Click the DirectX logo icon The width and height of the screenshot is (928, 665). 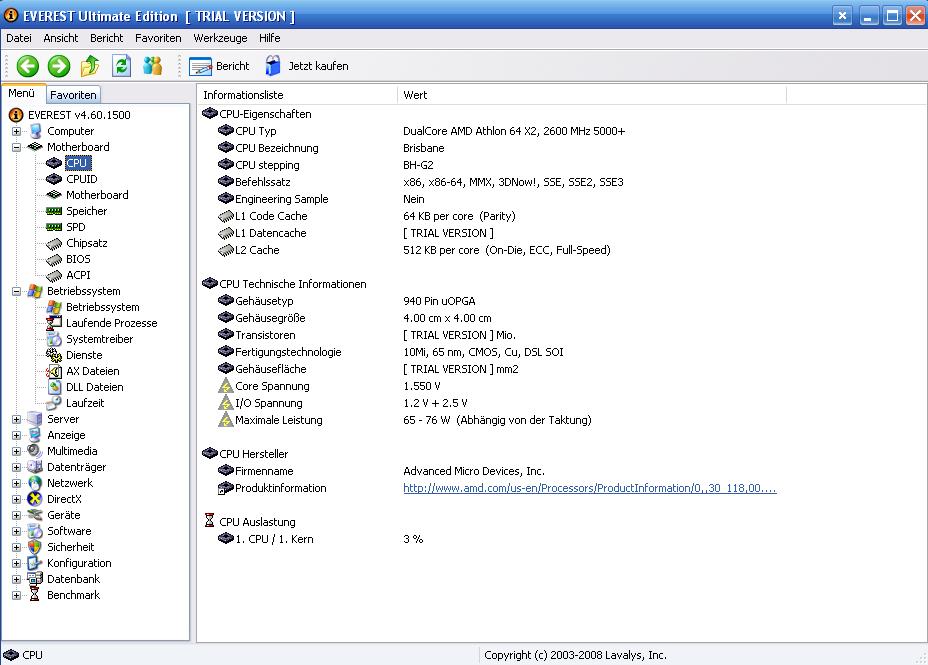coord(35,499)
